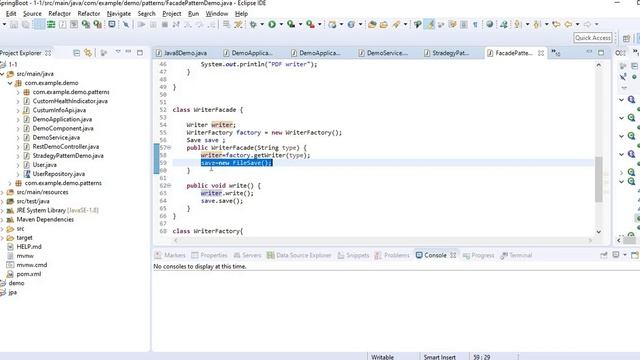Click the Open Web Browser globe icon
The height and width of the screenshot is (360, 640).
[489, 24]
